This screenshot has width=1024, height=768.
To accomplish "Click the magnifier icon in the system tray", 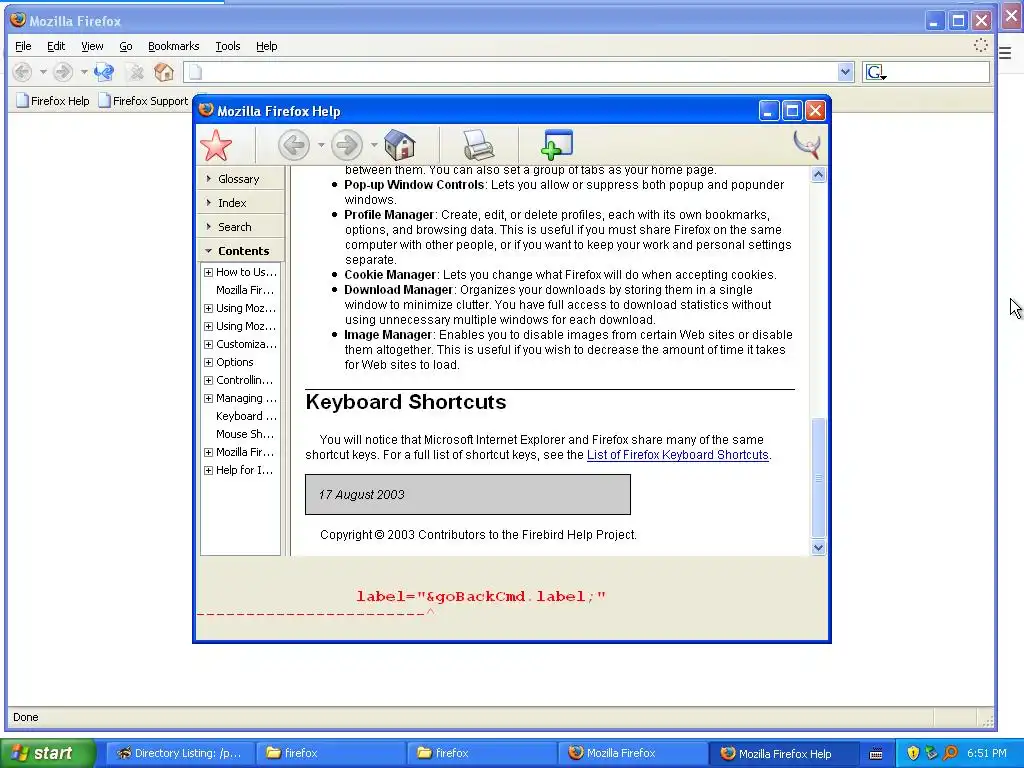I will pyautogui.click(x=950, y=753).
